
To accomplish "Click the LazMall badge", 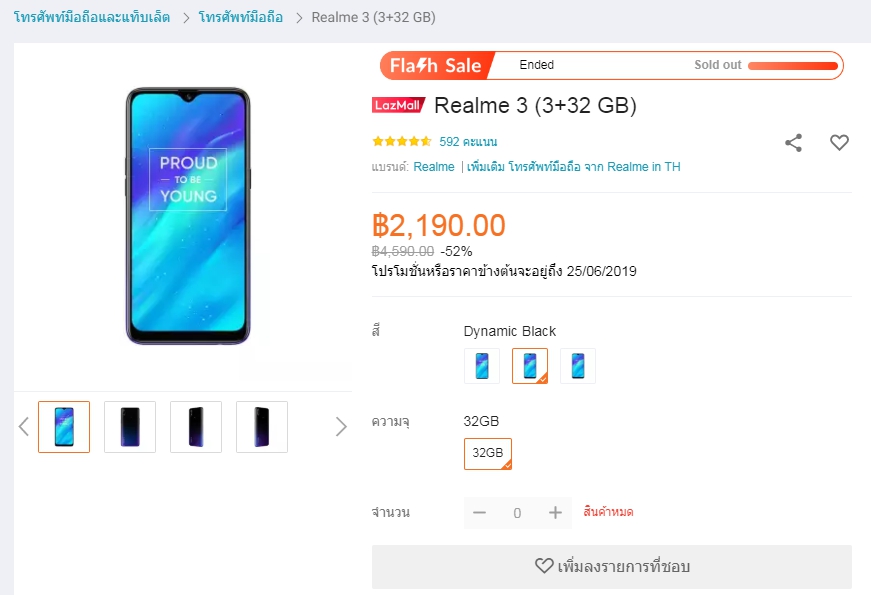I will 398,106.
